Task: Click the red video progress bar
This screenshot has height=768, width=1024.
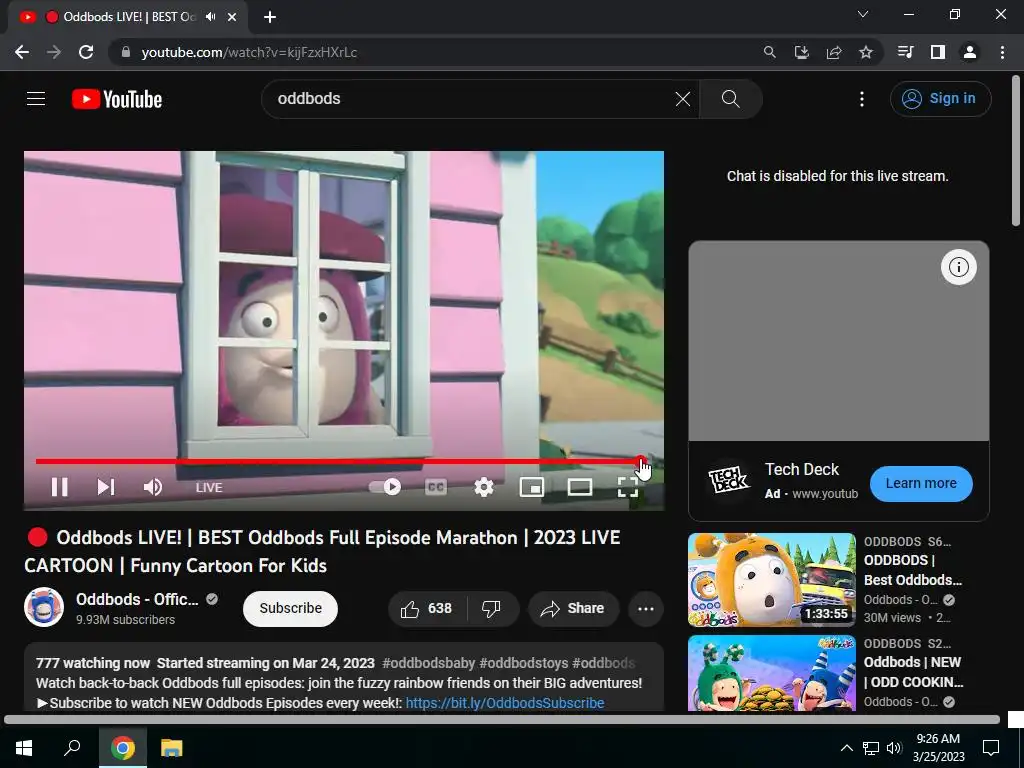Action: click(x=338, y=461)
